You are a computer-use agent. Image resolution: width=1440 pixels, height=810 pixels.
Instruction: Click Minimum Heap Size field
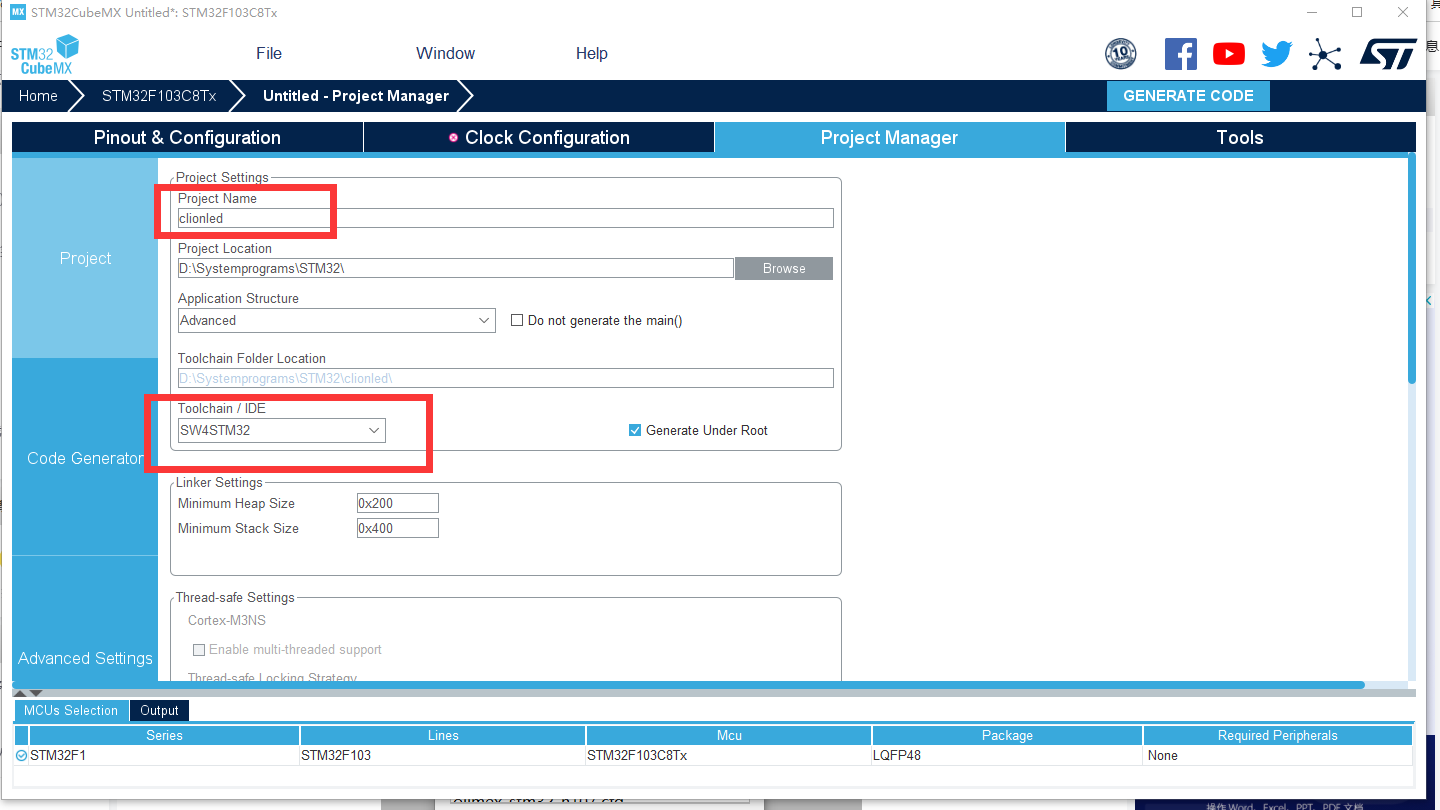(x=397, y=503)
